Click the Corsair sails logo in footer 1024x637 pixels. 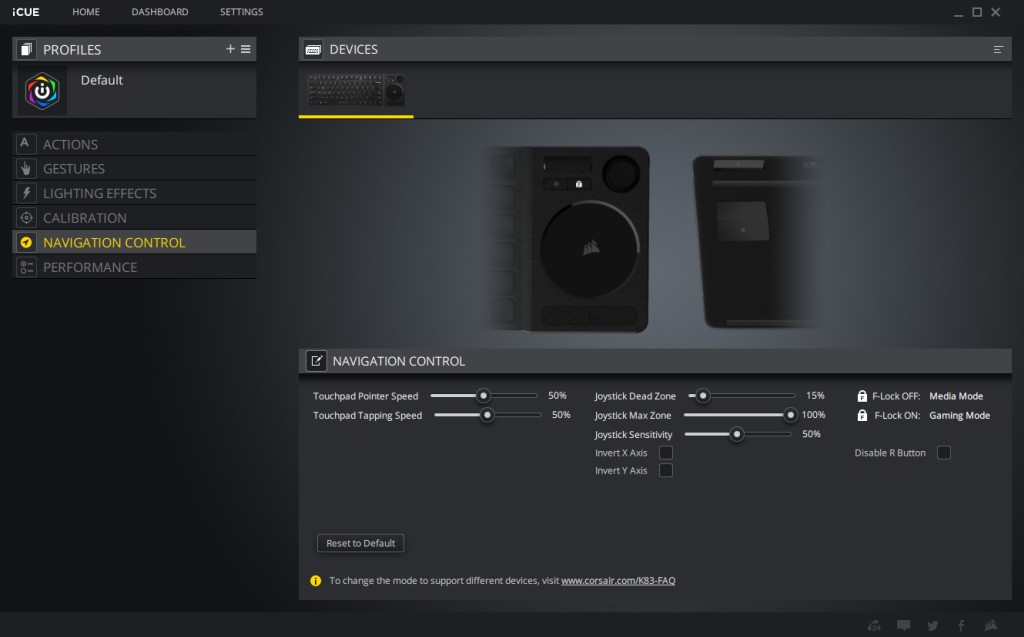click(x=991, y=625)
